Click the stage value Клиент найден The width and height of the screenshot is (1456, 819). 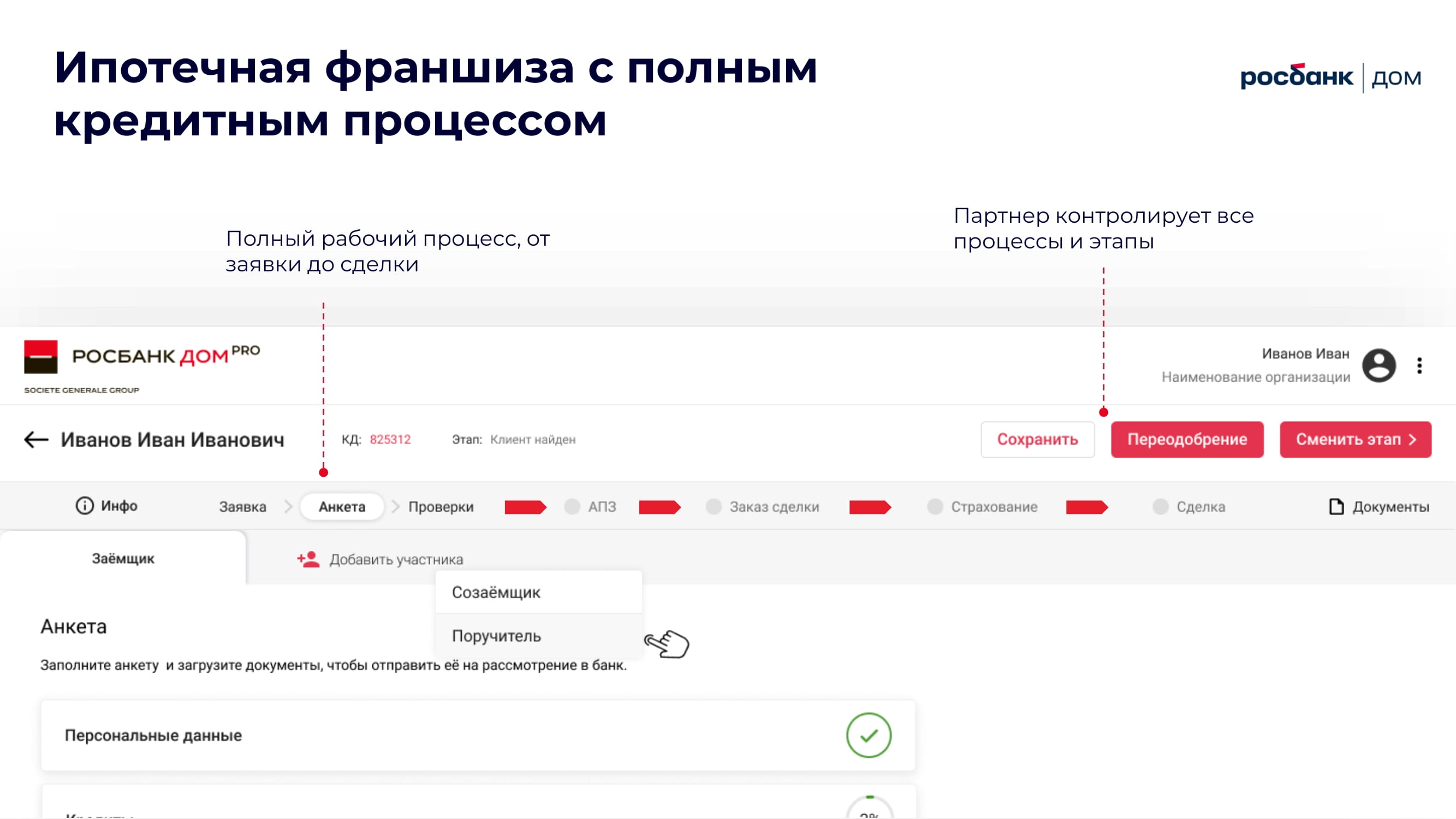click(x=532, y=439)
